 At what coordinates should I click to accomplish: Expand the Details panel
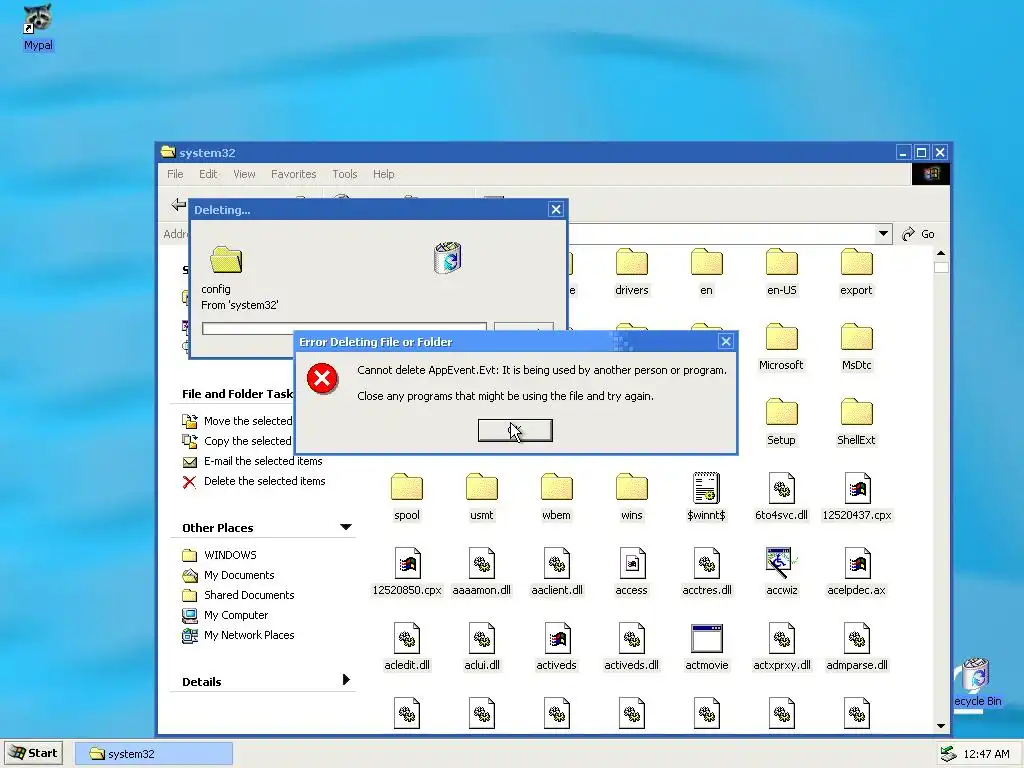(345, 680)
